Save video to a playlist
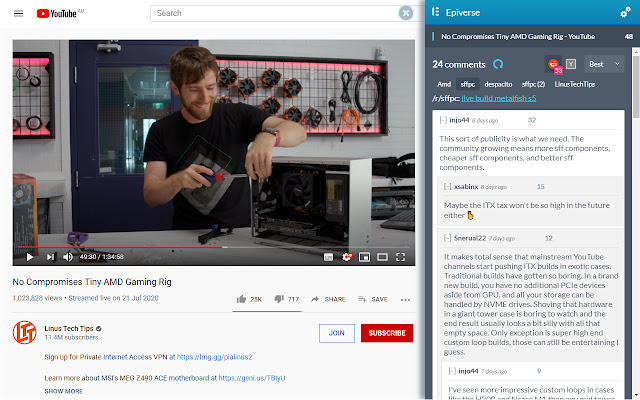 [x=373, y=299]
